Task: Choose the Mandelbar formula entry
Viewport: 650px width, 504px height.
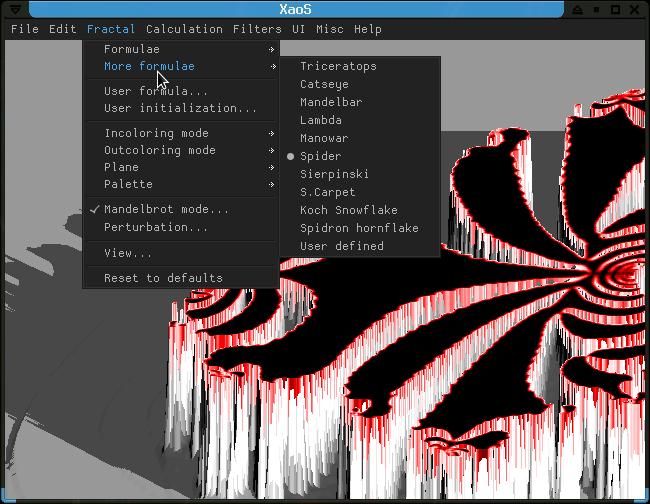Action: point(331,102)
